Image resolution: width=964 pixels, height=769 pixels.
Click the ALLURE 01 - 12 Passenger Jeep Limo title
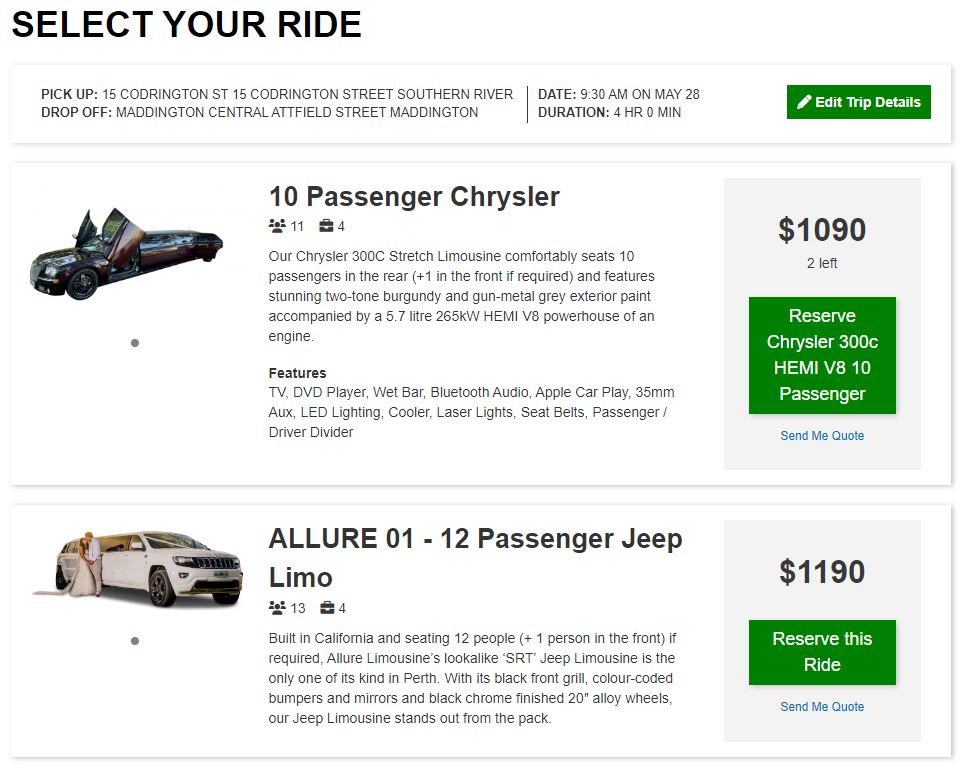click(x=475, y=557)
